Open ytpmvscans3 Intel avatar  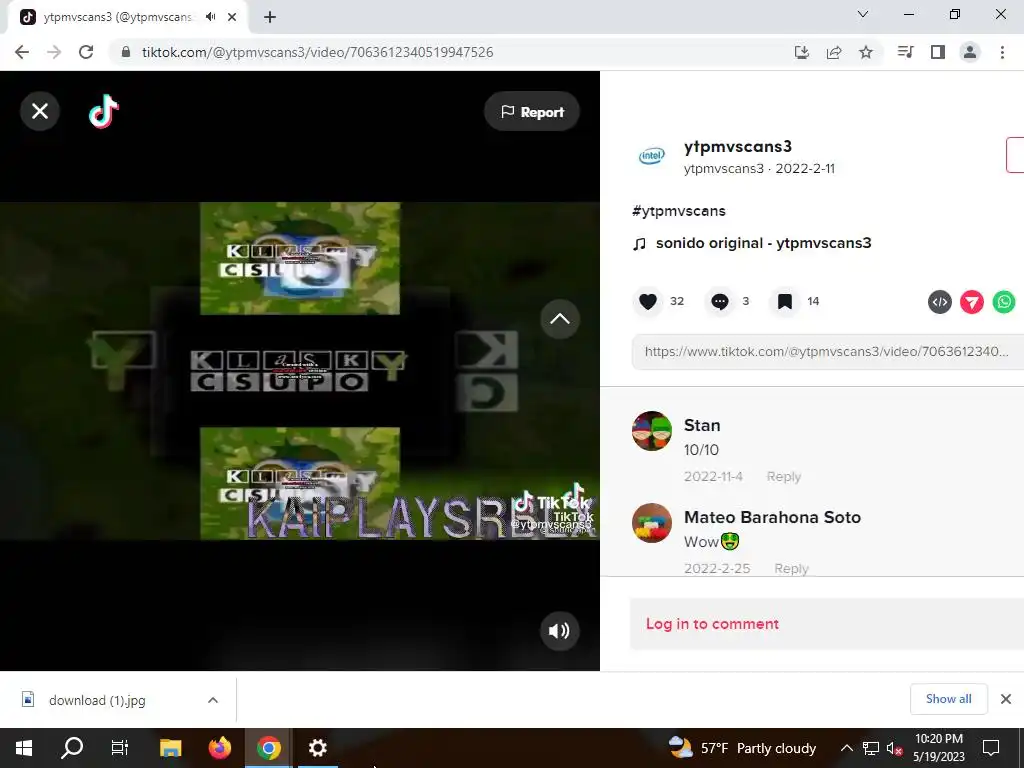coord(651,155)
